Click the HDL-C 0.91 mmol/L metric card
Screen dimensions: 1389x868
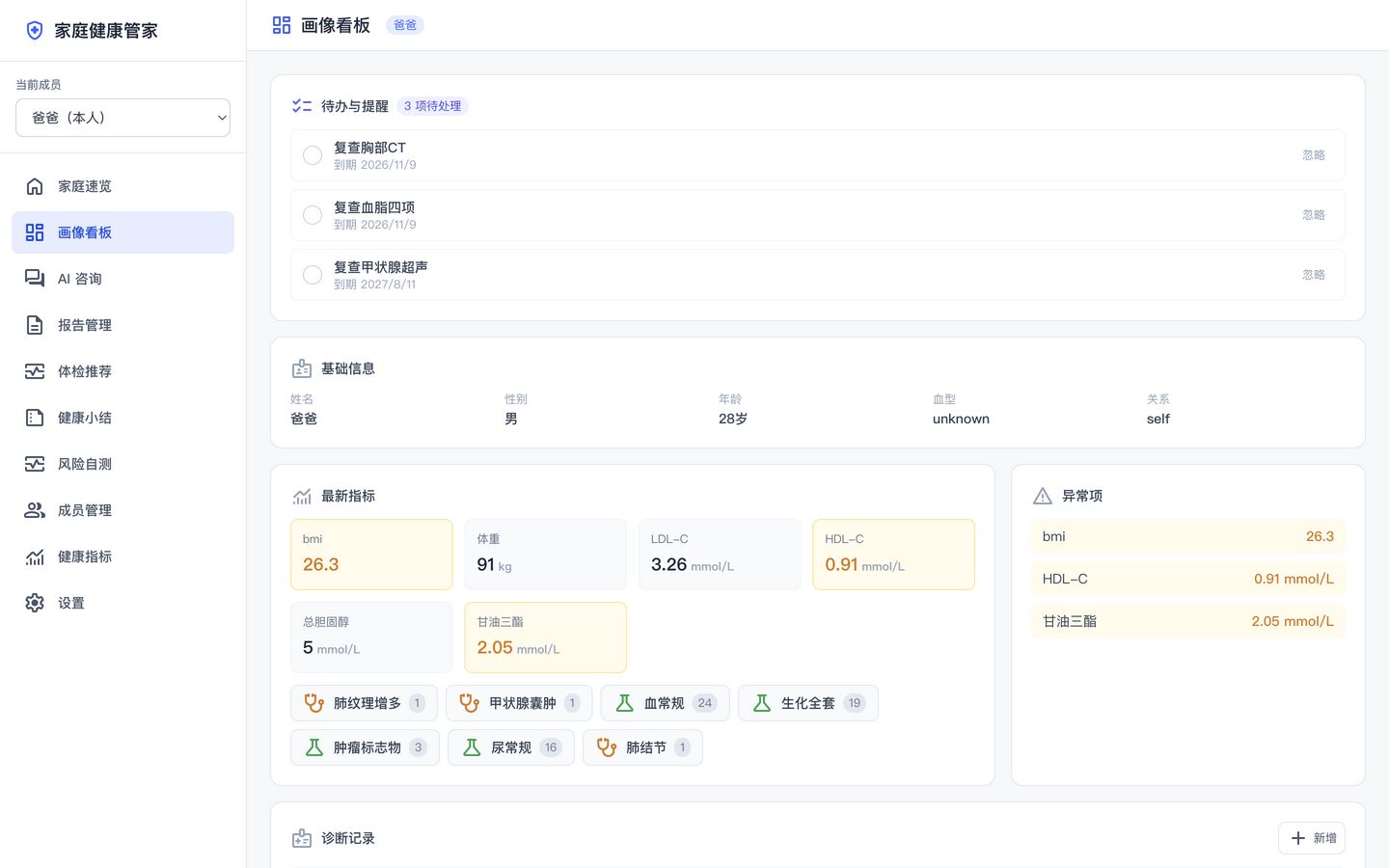click(893, 555)
